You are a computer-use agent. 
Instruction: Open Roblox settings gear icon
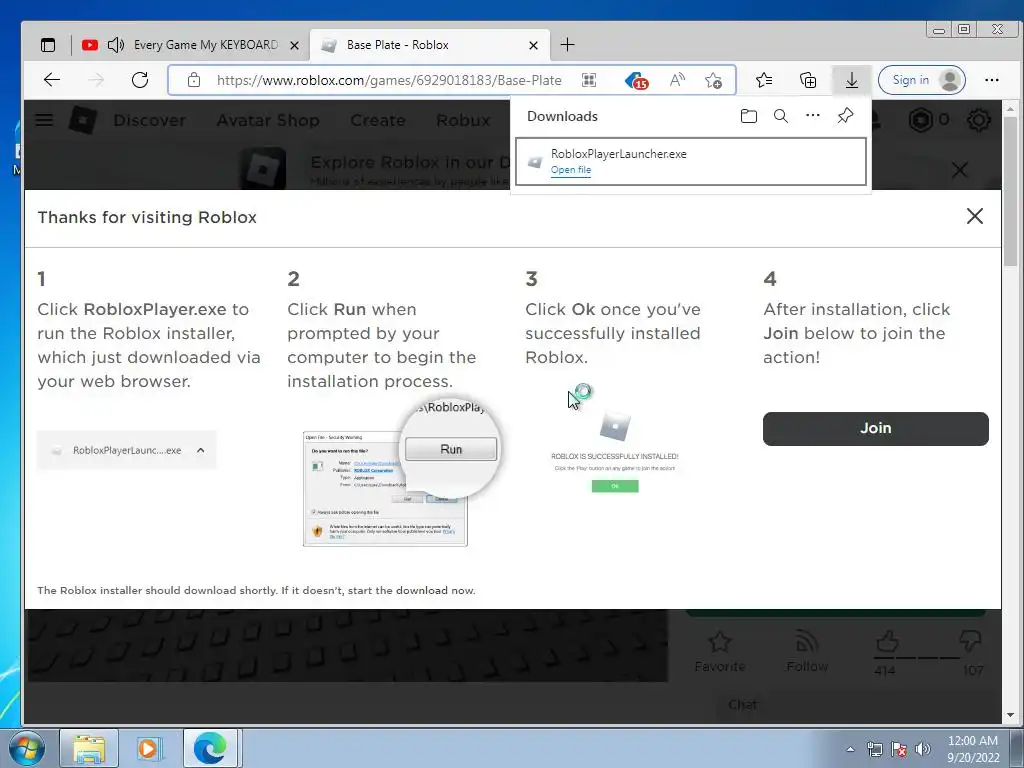point(978,120)
